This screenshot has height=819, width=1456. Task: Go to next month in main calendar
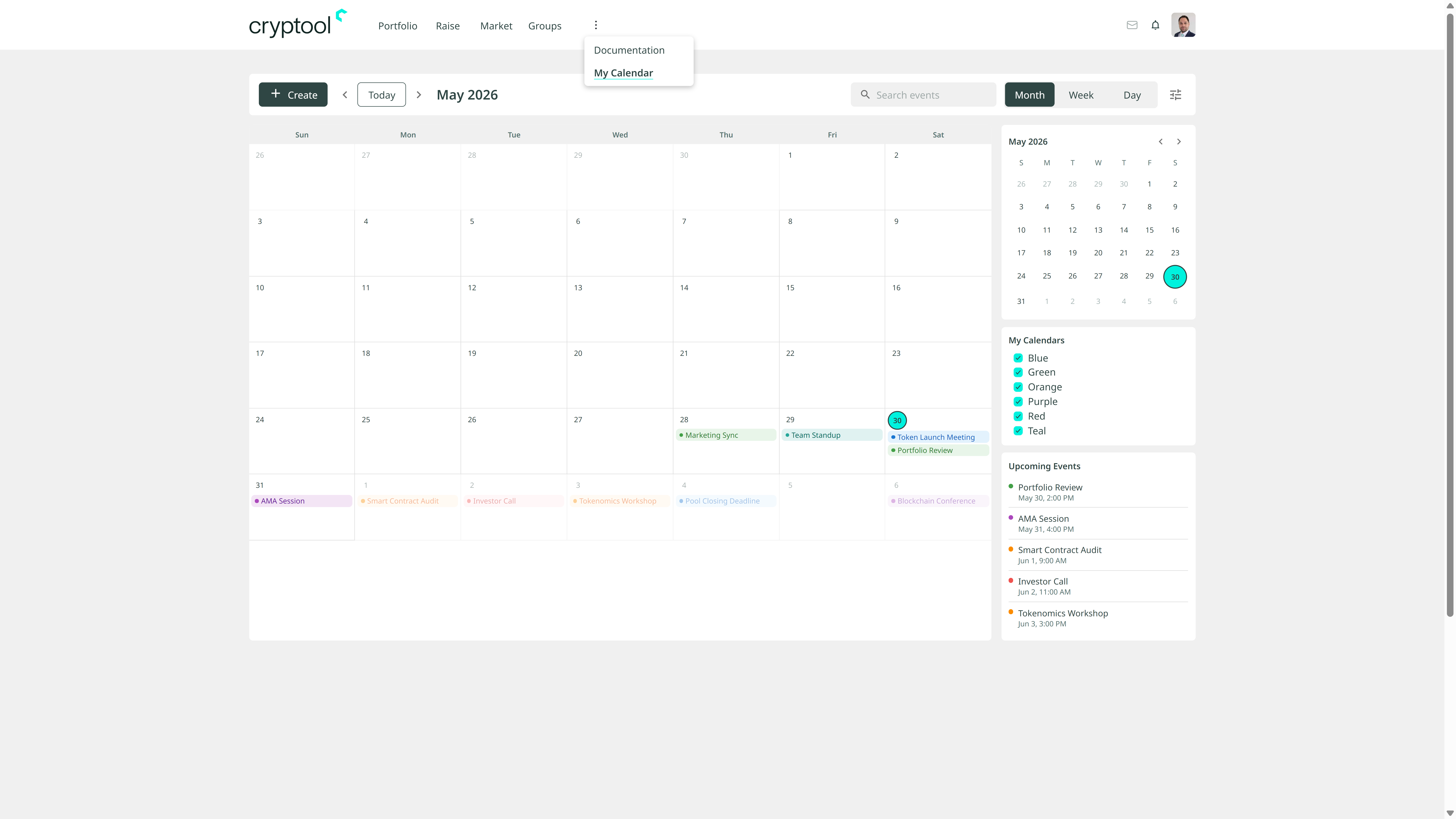pyautogui.click(x=419, y=95)
